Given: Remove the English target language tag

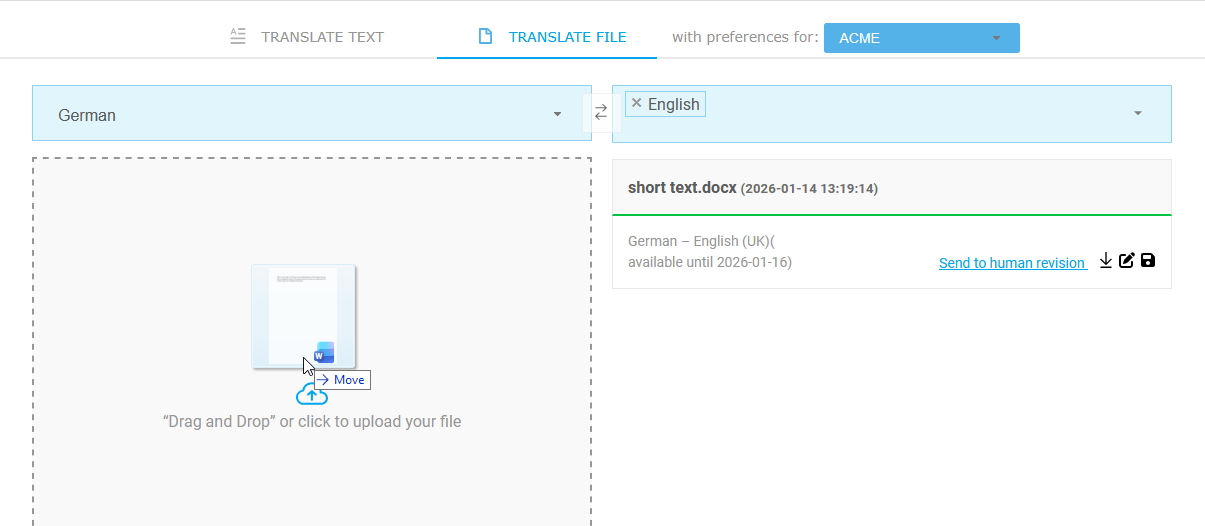Looking at the screenshot, I should pos(636,103).
